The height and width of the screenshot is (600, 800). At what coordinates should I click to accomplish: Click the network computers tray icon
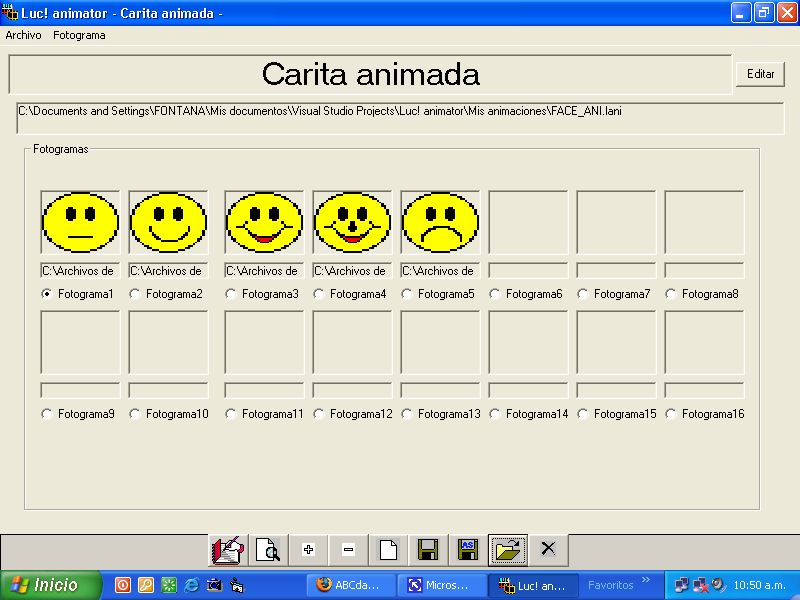[x=681, y=585]
